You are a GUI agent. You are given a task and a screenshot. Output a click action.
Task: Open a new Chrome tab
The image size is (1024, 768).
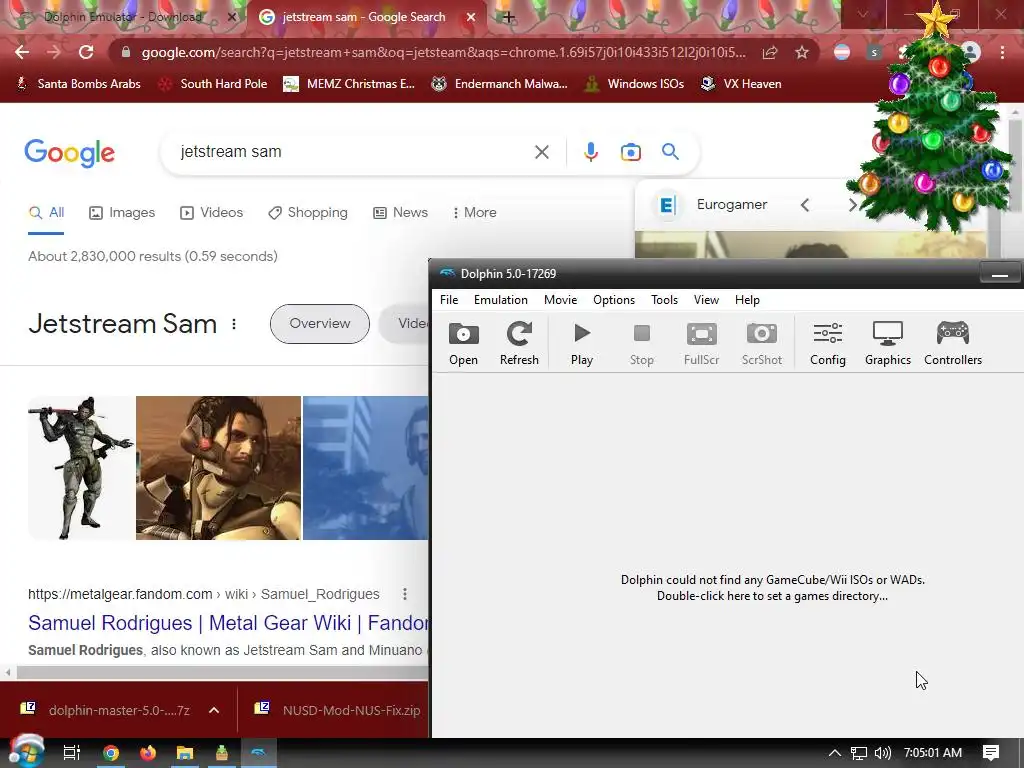coord(508,17)
